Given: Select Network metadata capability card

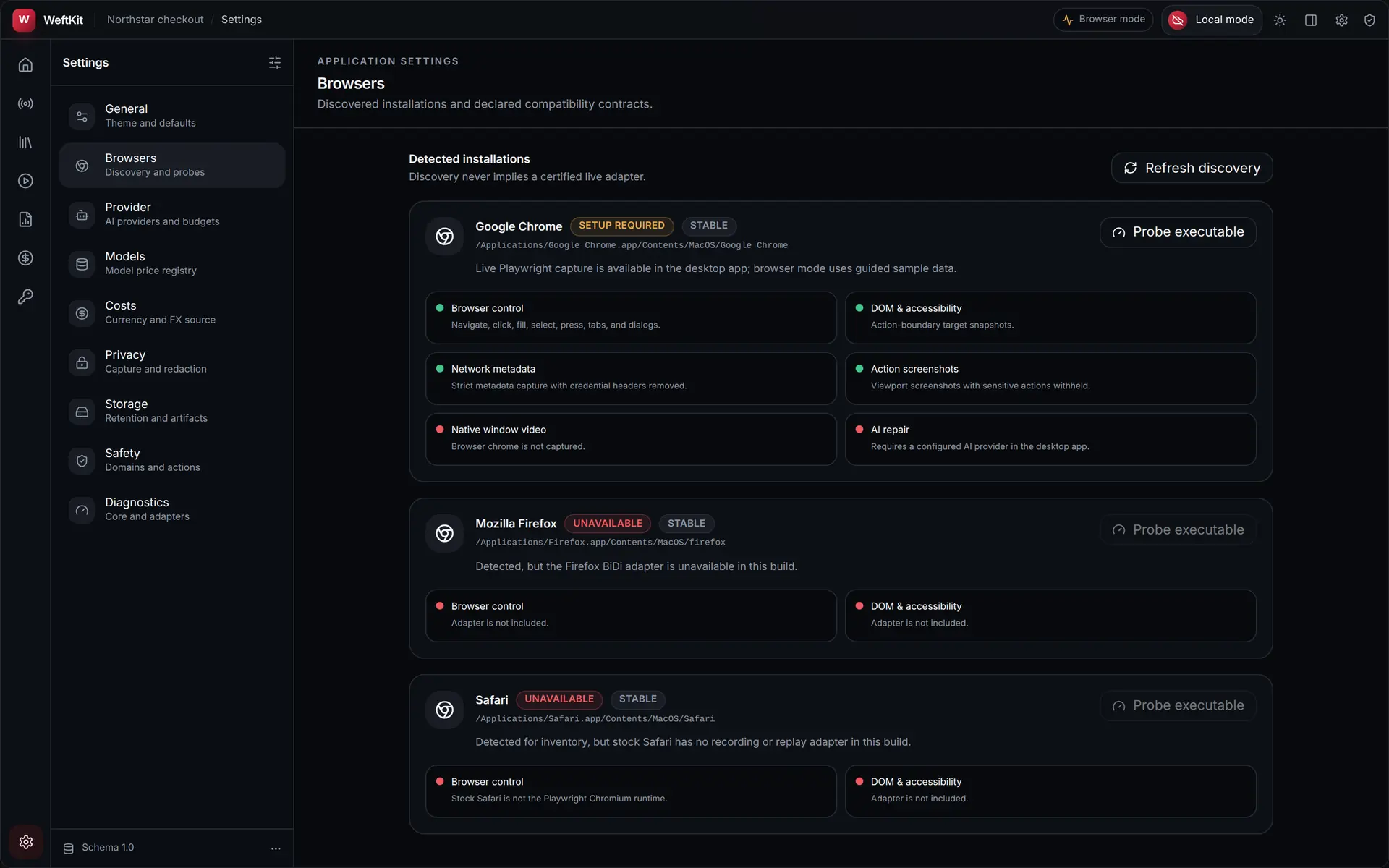Looking at the screenshot, I should 631,378.
